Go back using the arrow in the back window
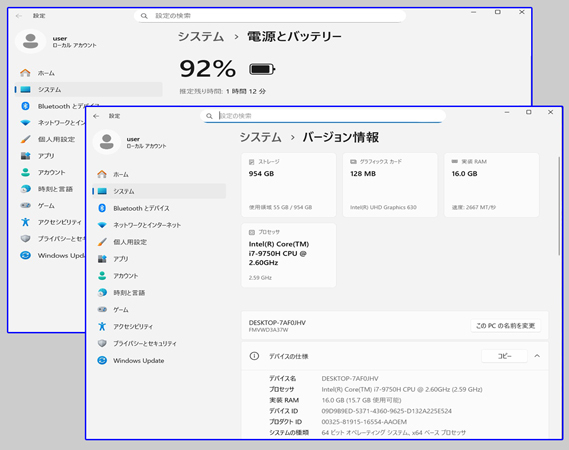Image resolution: width=569 pixels, height=450 pixels. [x=19, y=16]
